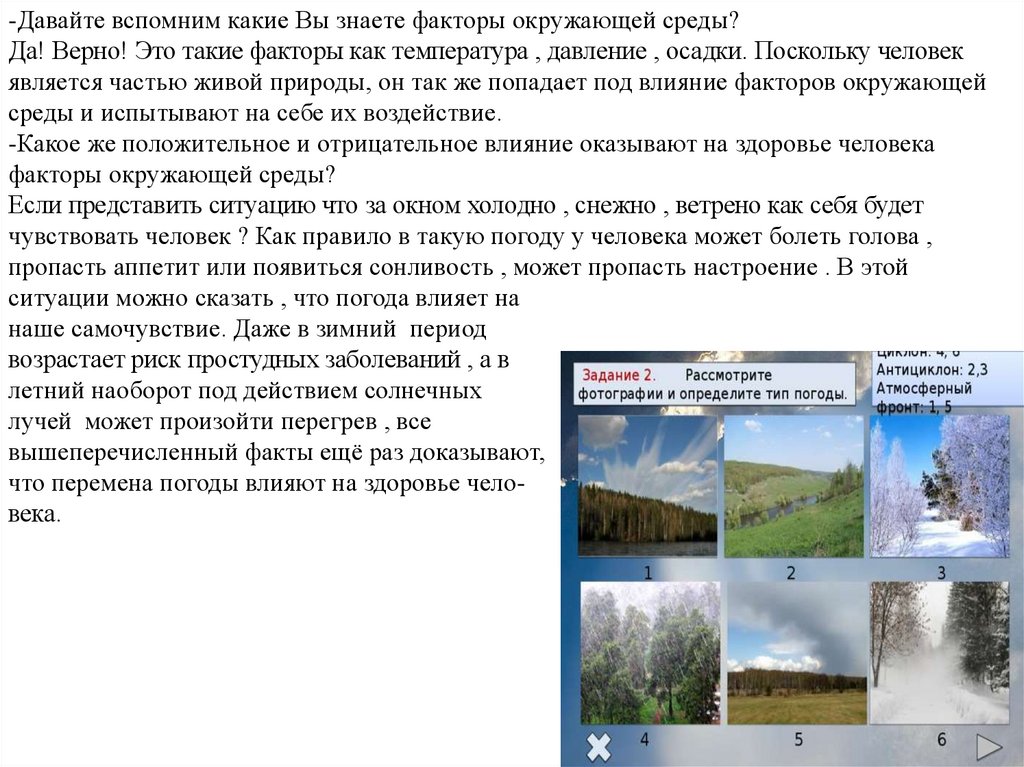Viewport: 1024px width, 767px height.
Task: Click the line 'Какое же положительное и отрицательное влияние'
Action: point(472,144)
